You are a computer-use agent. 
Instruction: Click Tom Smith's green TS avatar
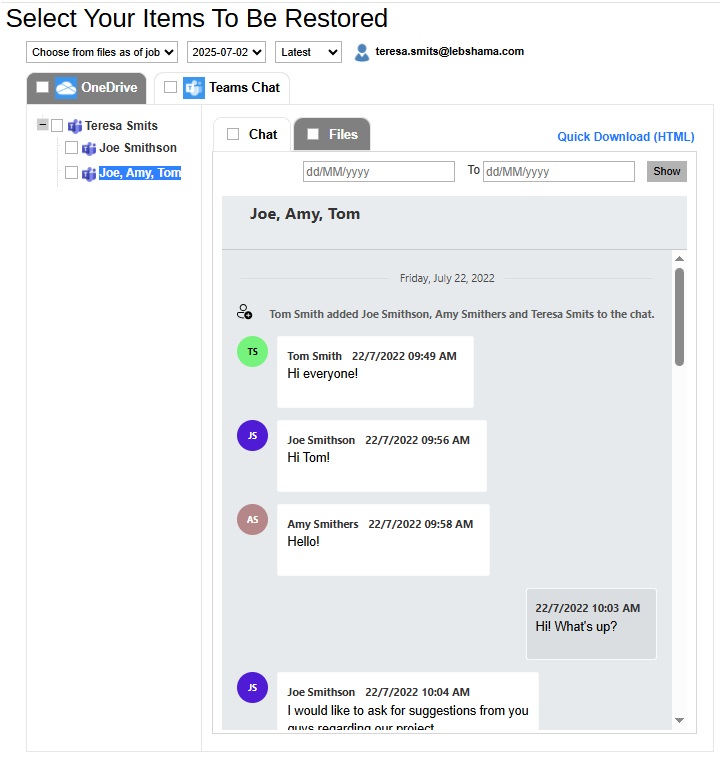(252, 351)
